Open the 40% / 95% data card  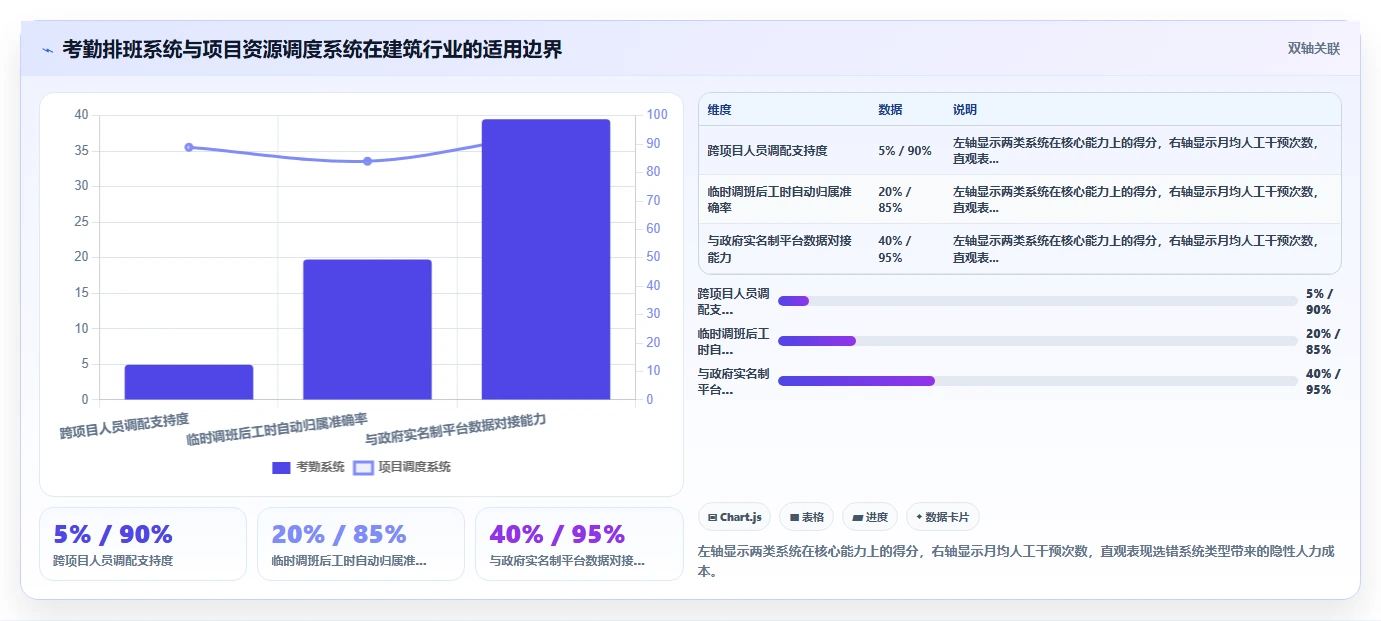click(x=579, y=544)
